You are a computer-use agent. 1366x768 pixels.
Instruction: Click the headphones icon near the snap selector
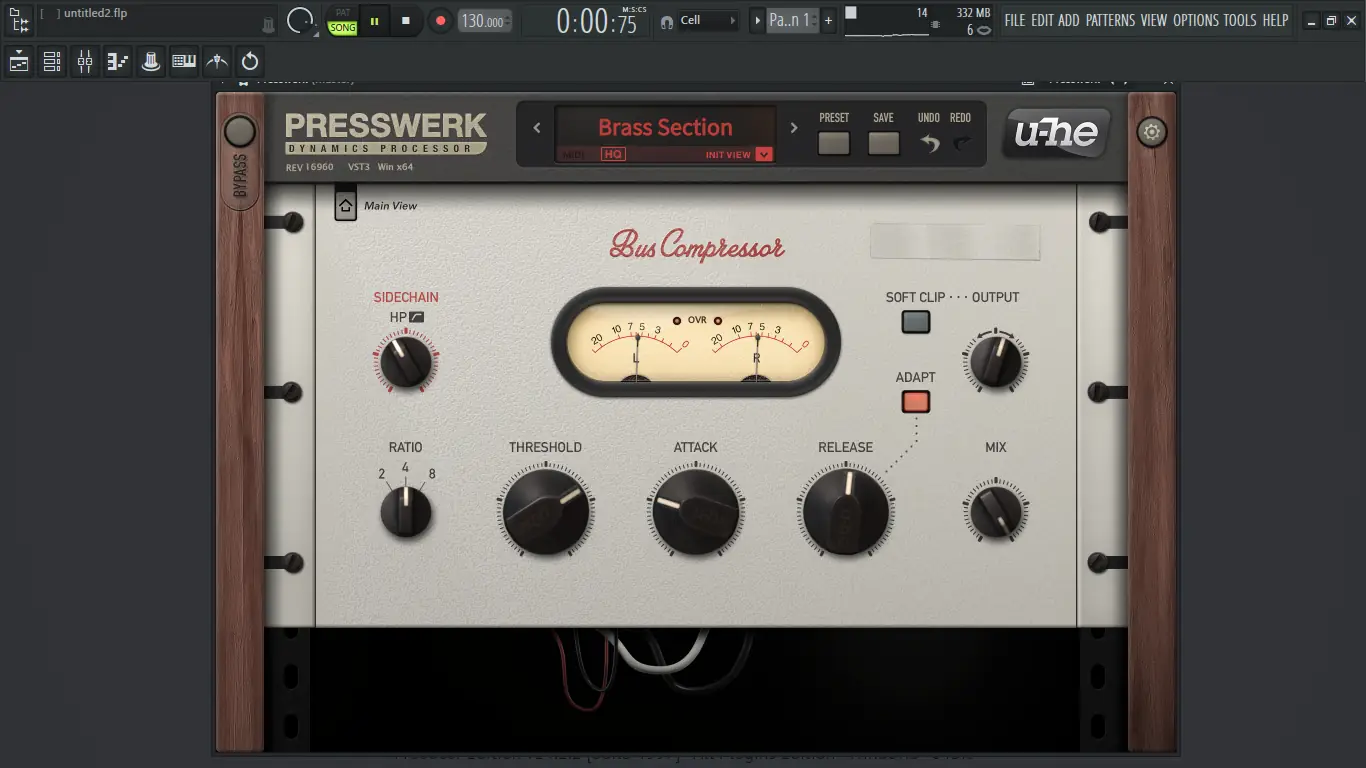(x=667, y=21)
